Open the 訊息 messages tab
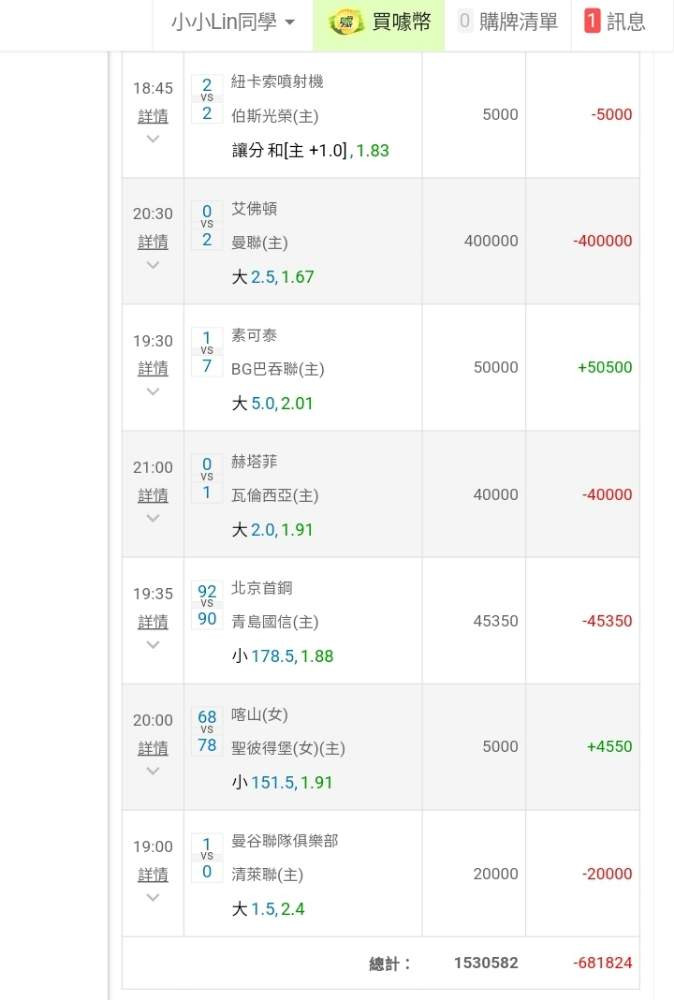The height and width of the screenshot is (1000, 674). tap(615, 23)
